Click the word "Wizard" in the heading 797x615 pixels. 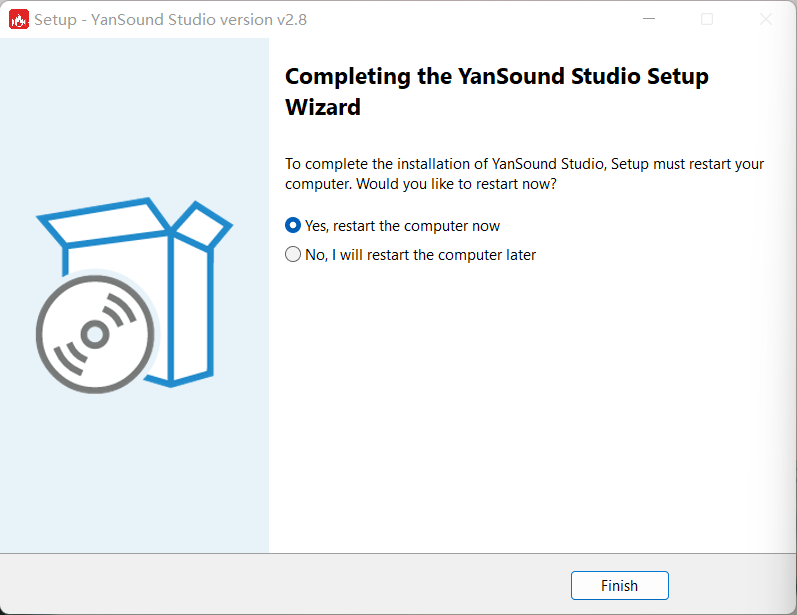click(323, 107)
